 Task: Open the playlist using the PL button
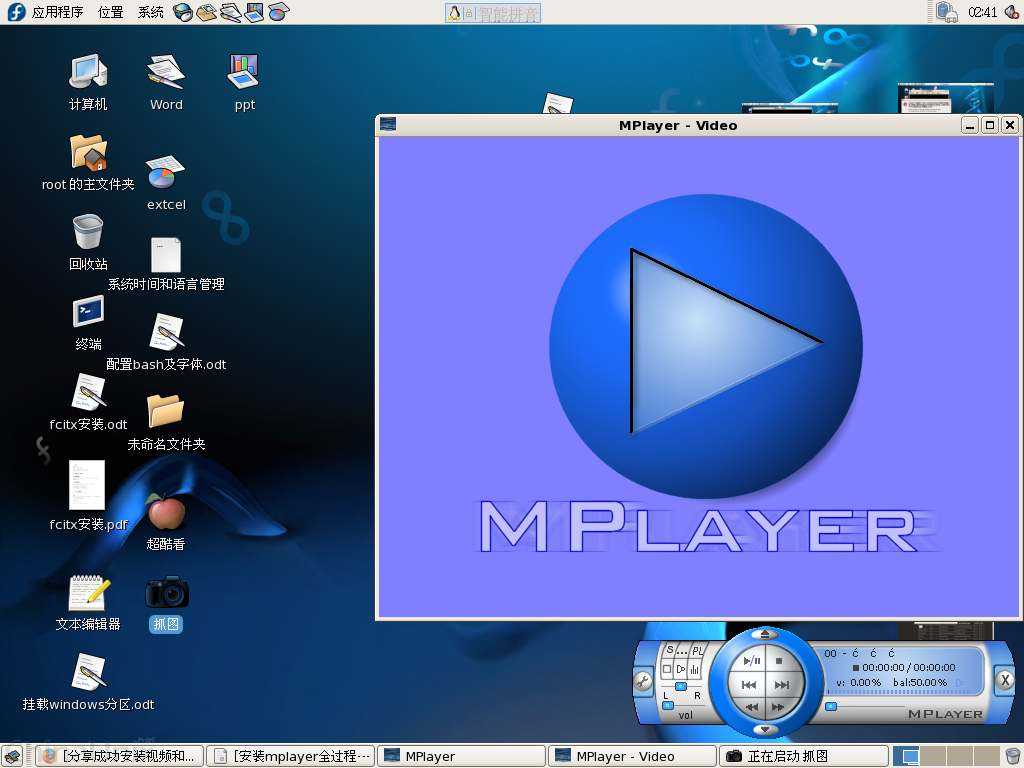pyautogui.click(x=697, y=650)
